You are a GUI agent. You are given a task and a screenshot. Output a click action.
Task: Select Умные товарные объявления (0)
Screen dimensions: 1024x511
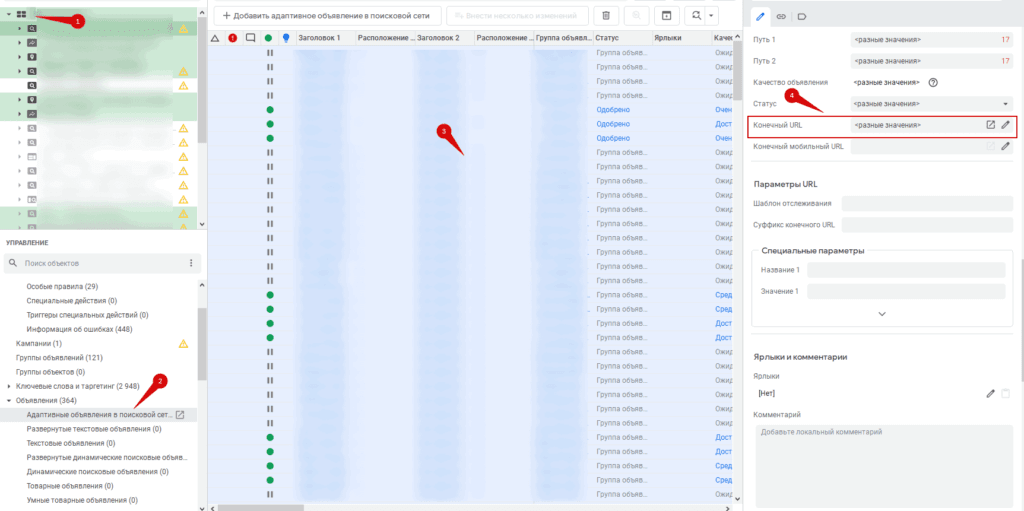tap(82, 501)
